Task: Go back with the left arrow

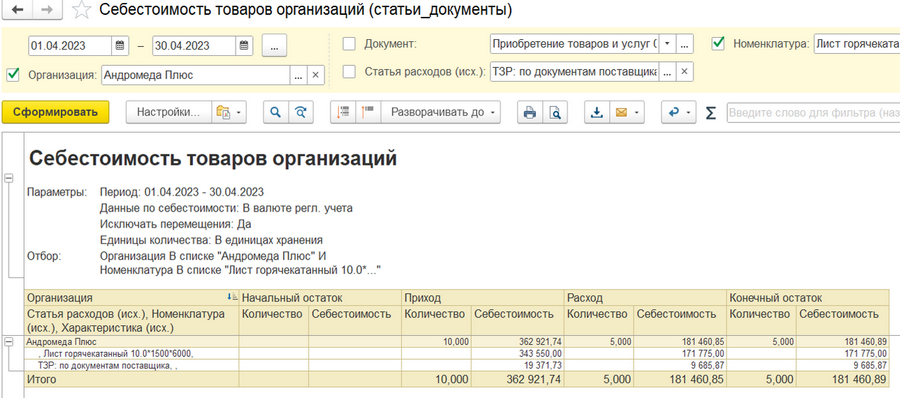Action: pyautogui.click(x=17, y=10)
